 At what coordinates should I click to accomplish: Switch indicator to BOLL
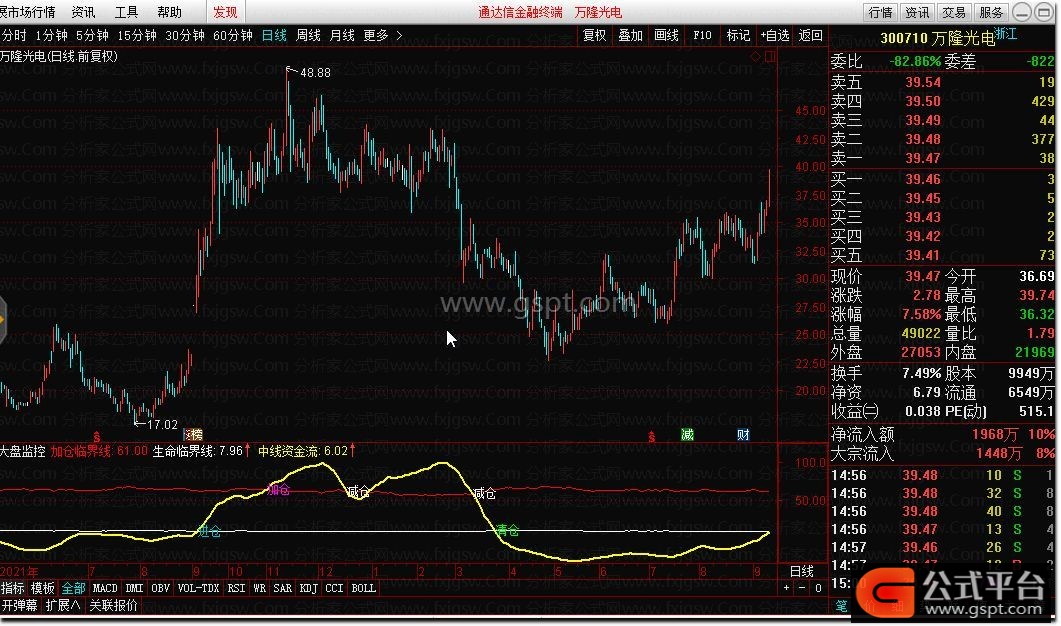(363, 588)
